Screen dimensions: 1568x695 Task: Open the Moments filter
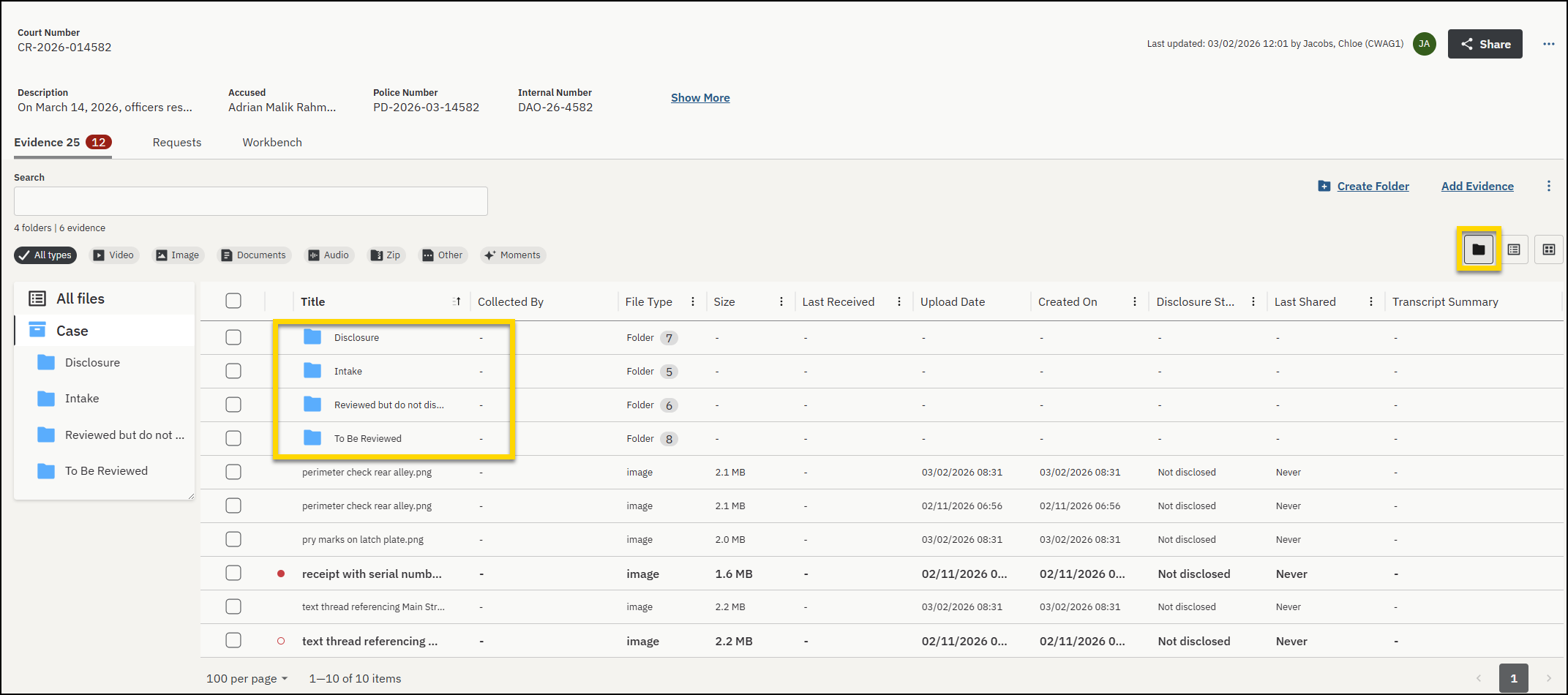(x=513, y=255)
